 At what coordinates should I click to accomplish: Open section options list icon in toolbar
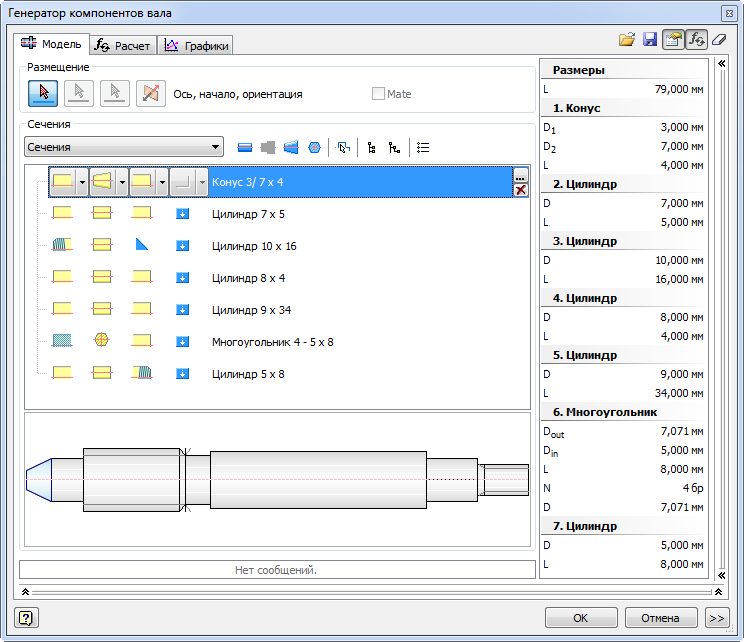pyautogui.click(x=424, y=147)
